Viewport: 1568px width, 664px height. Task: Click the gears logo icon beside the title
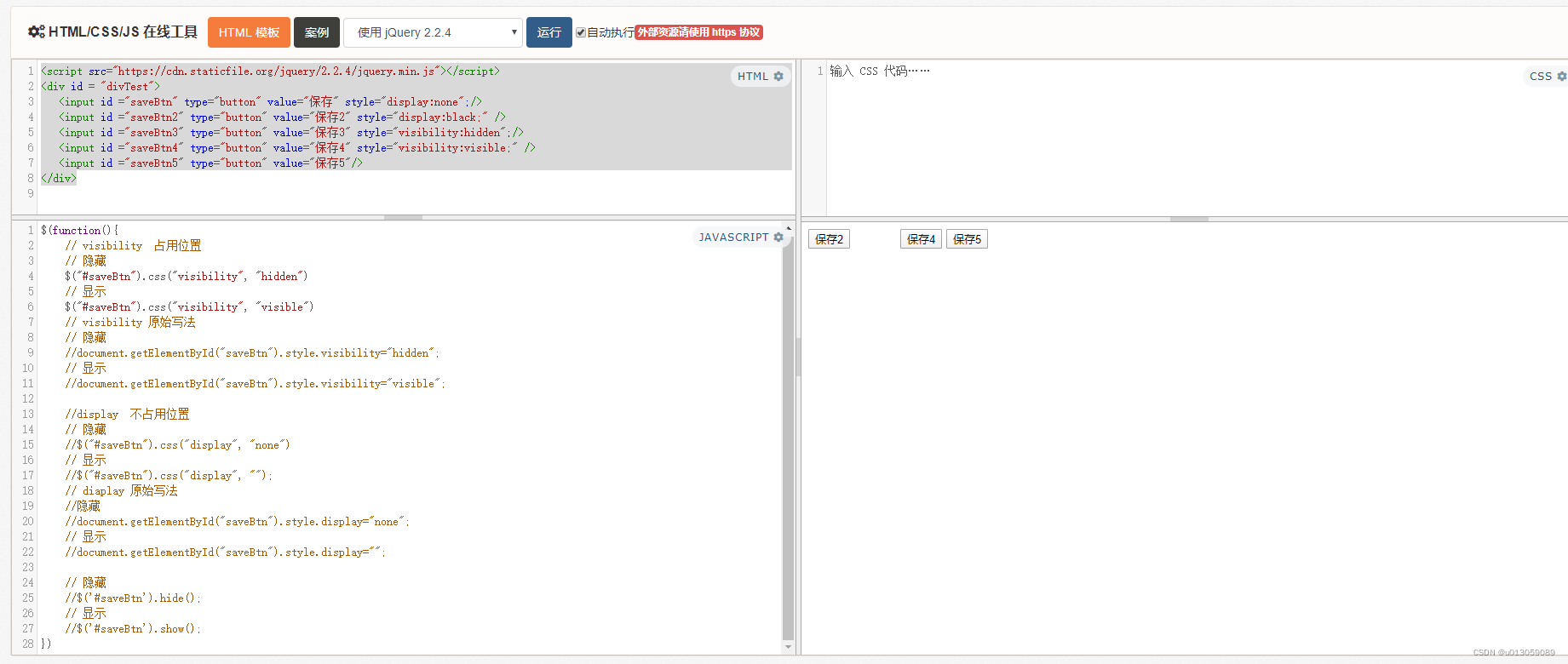point(37,31)
